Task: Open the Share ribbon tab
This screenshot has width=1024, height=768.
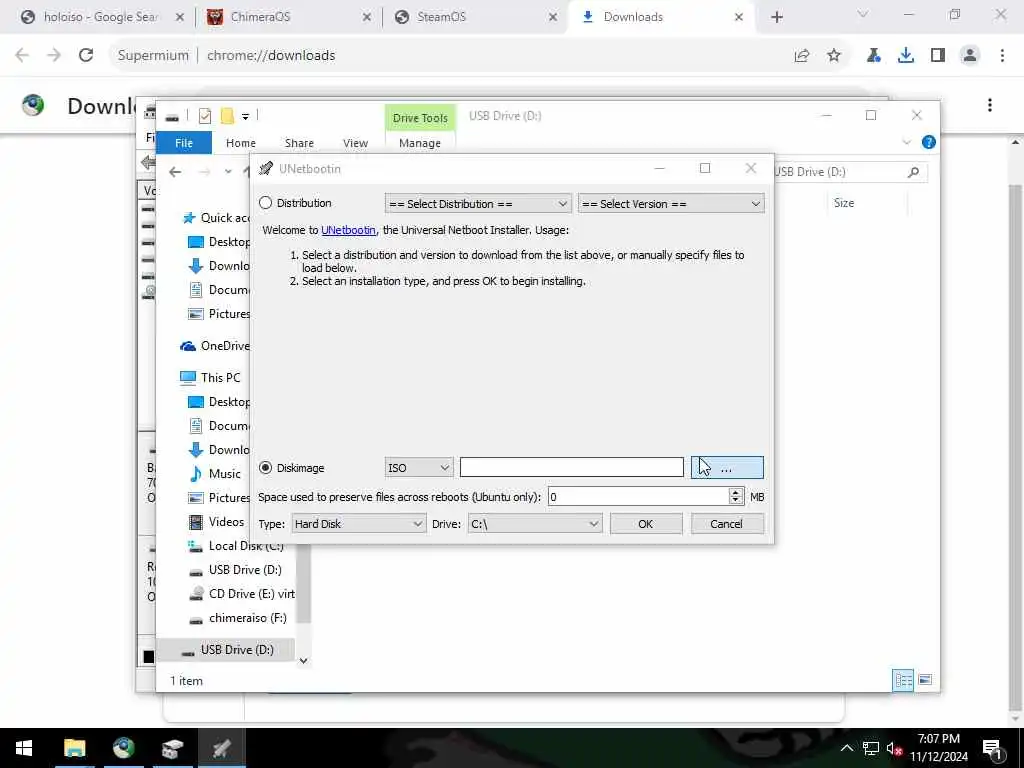Action: click(x=299, y=142)
